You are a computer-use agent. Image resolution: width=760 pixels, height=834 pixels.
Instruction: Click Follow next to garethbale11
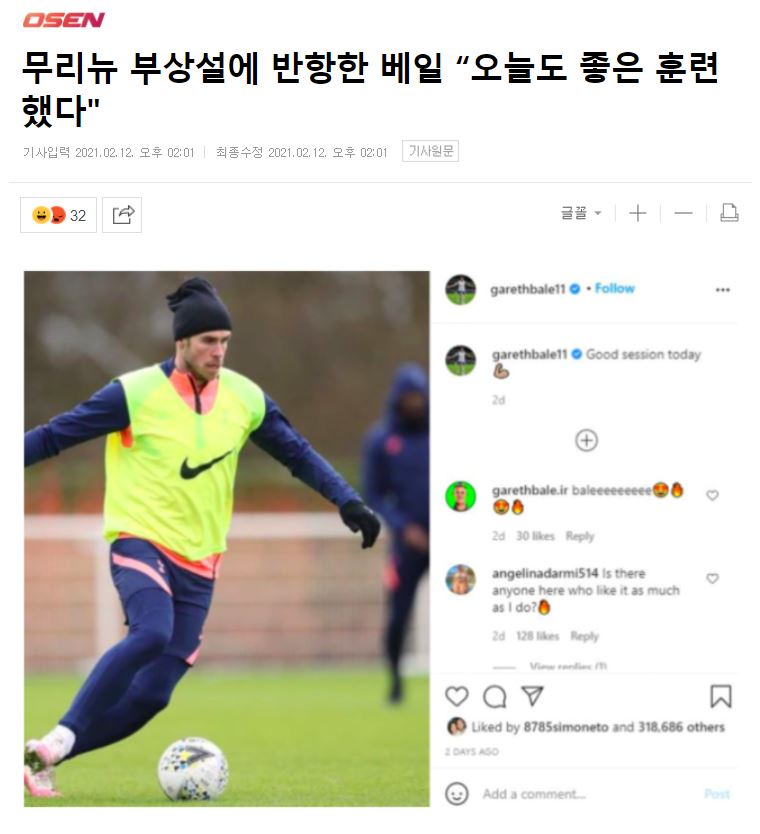614,288
